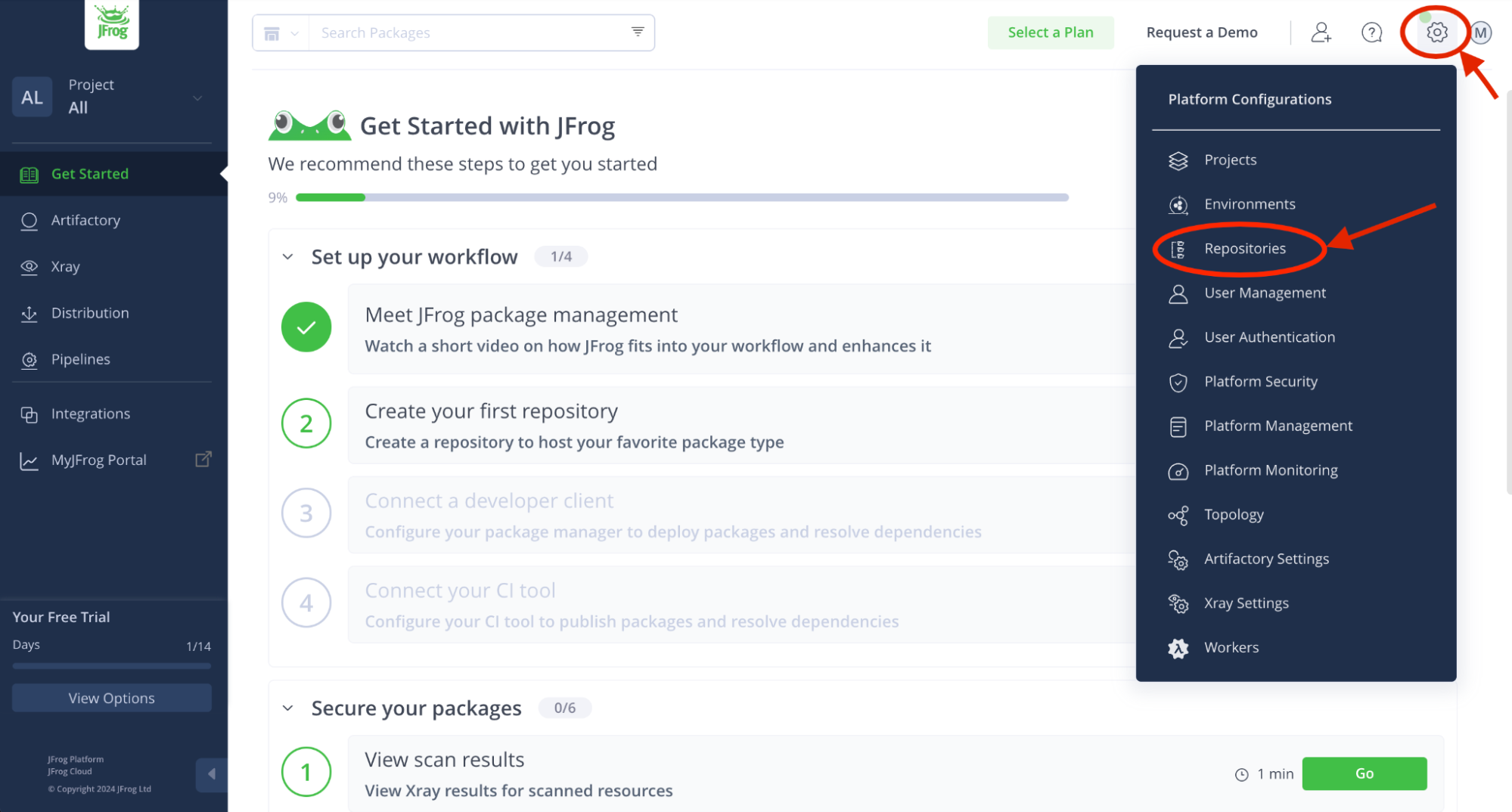Select Repositories in Platform Configurations
This screenshot has height=812, width=1512.
(x=1245, y=248)
